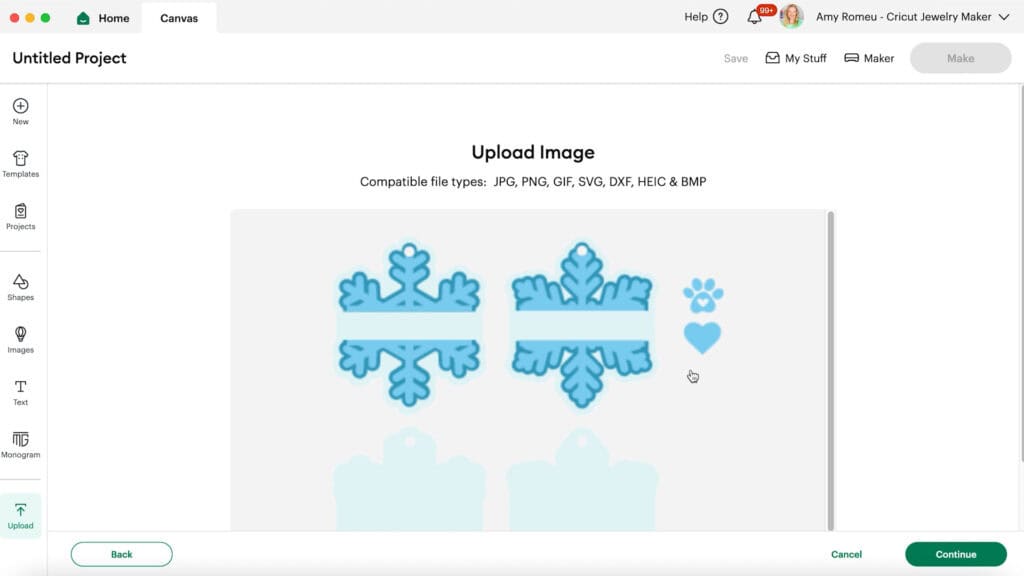Open the Projects sidebar icon
Viewport: 1024px width, 576px height.
20,217
